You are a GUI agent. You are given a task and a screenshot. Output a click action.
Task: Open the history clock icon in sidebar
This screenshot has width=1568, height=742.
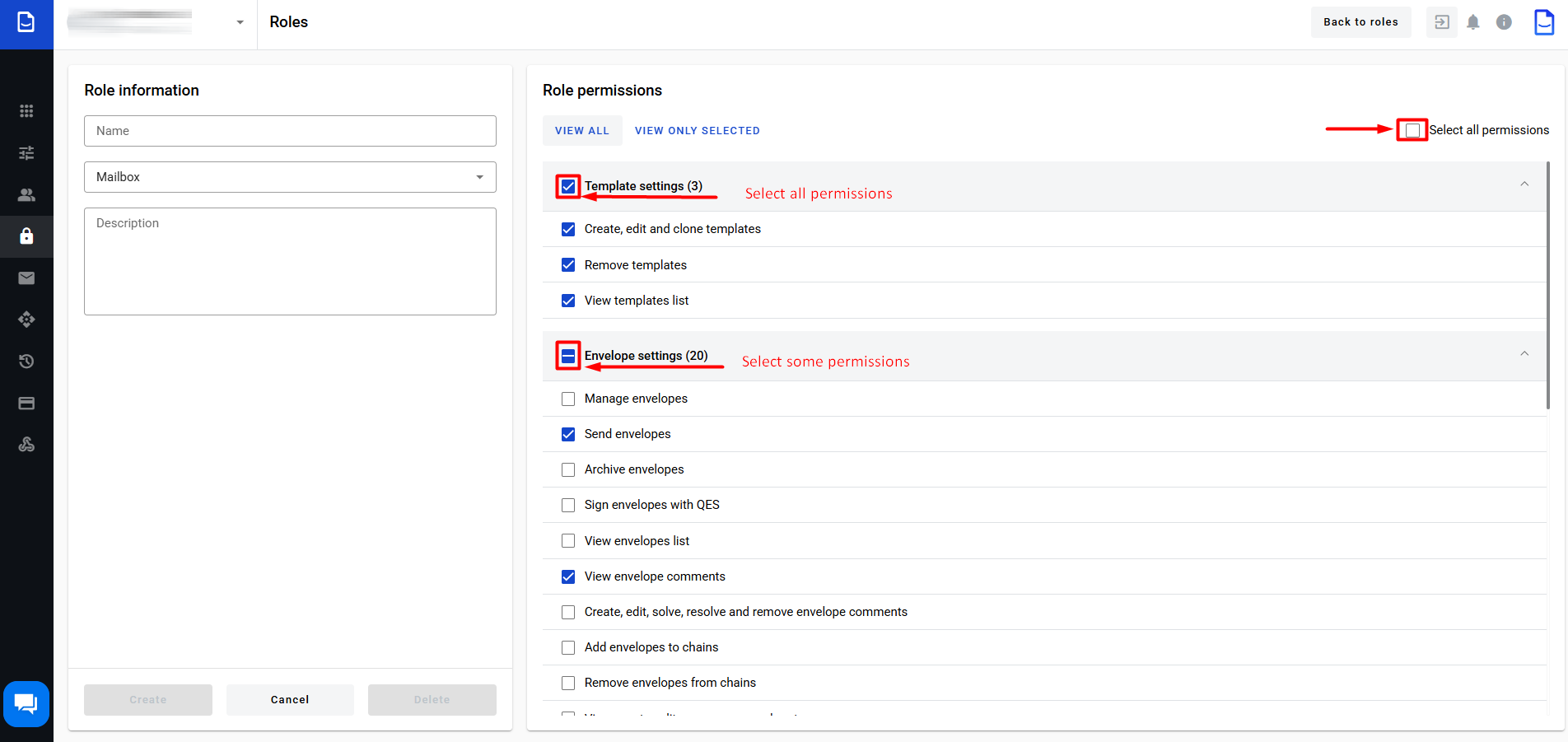(x=26, y=362)
